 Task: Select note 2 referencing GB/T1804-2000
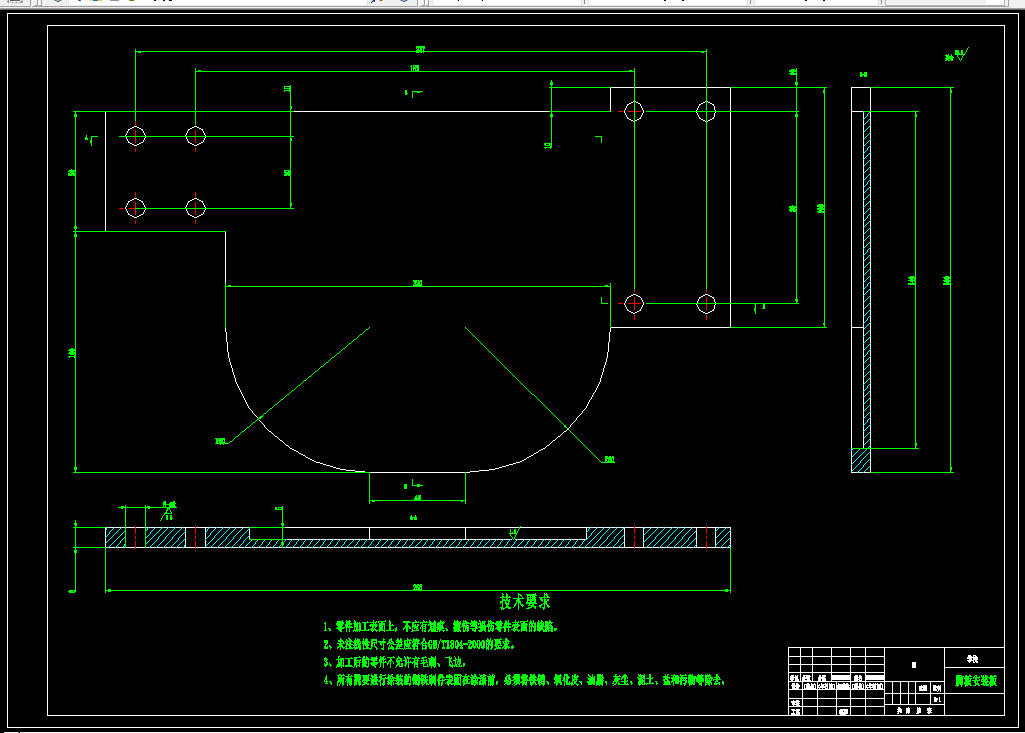pos(419,645)
